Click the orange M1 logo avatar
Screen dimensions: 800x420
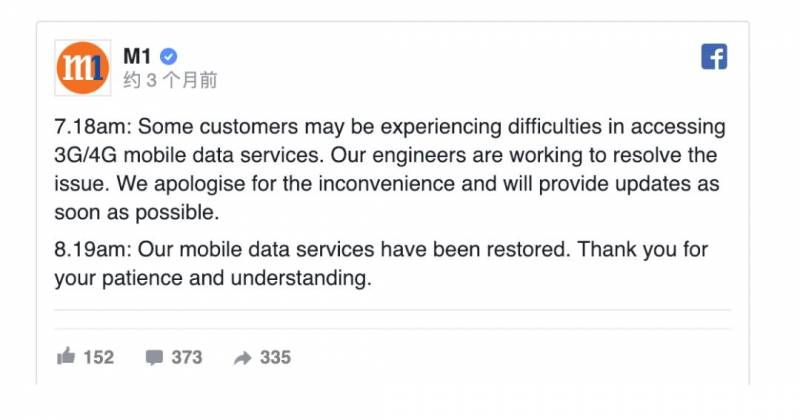point(84,68)
